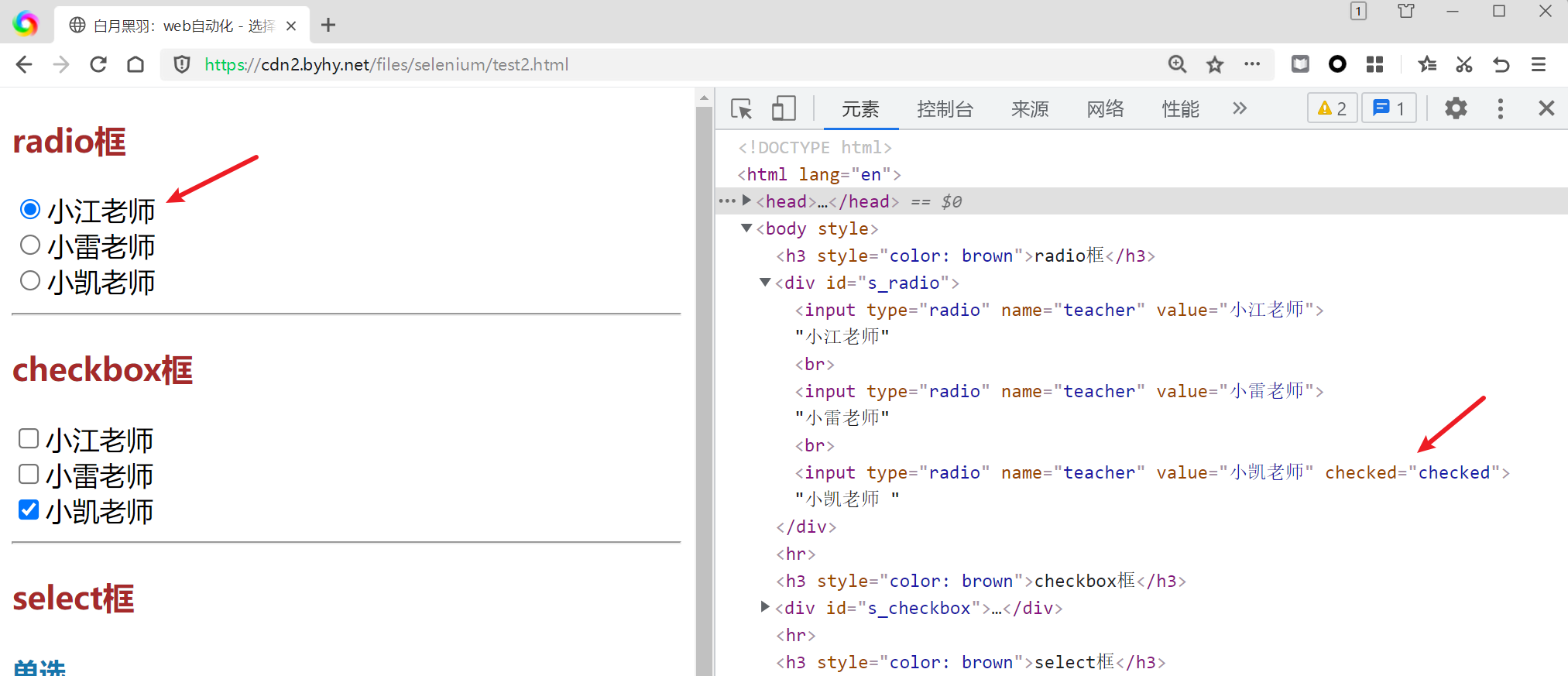
Task: Select the 小江老师 radio button
Action: point(30,209)
